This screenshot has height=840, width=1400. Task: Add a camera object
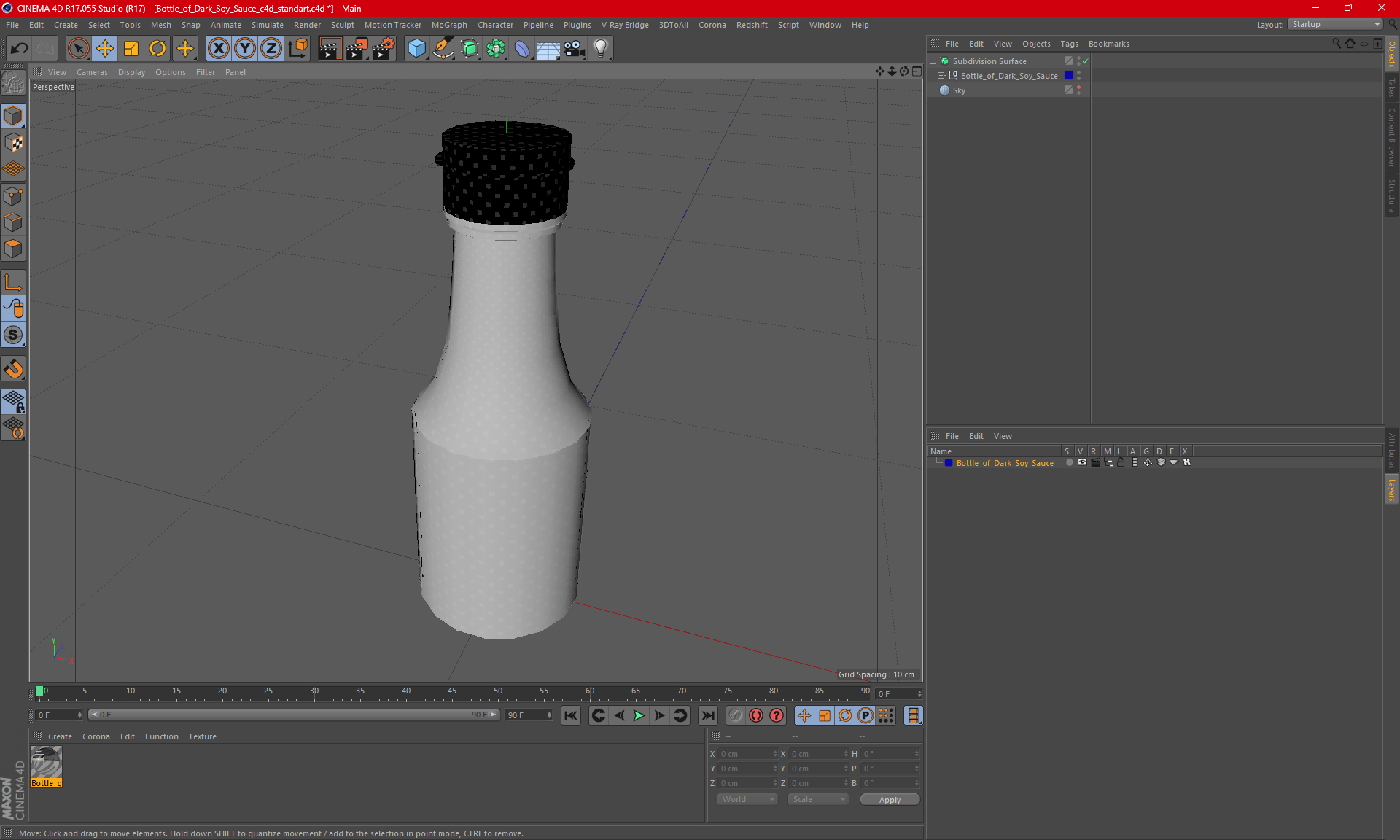[x=575, y=48]
